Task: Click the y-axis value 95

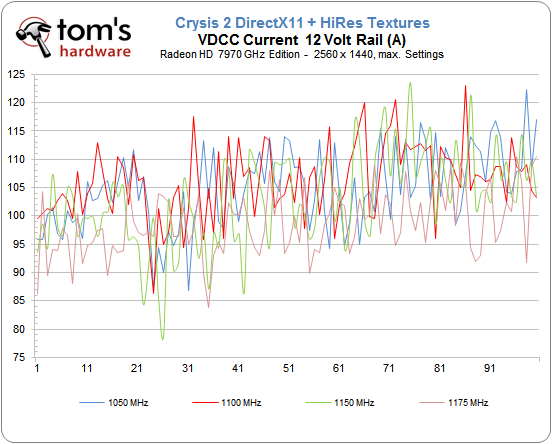Action: [x=19, y=244]
